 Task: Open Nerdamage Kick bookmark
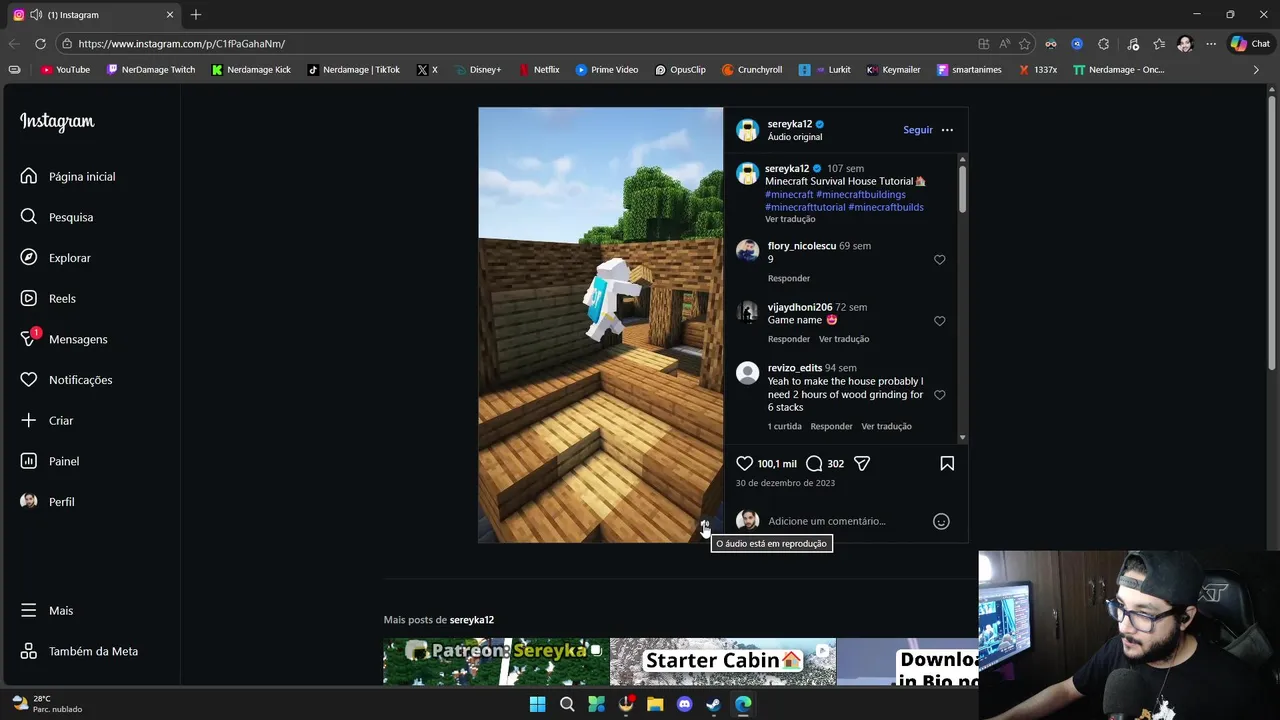click(x=251, y=70)
